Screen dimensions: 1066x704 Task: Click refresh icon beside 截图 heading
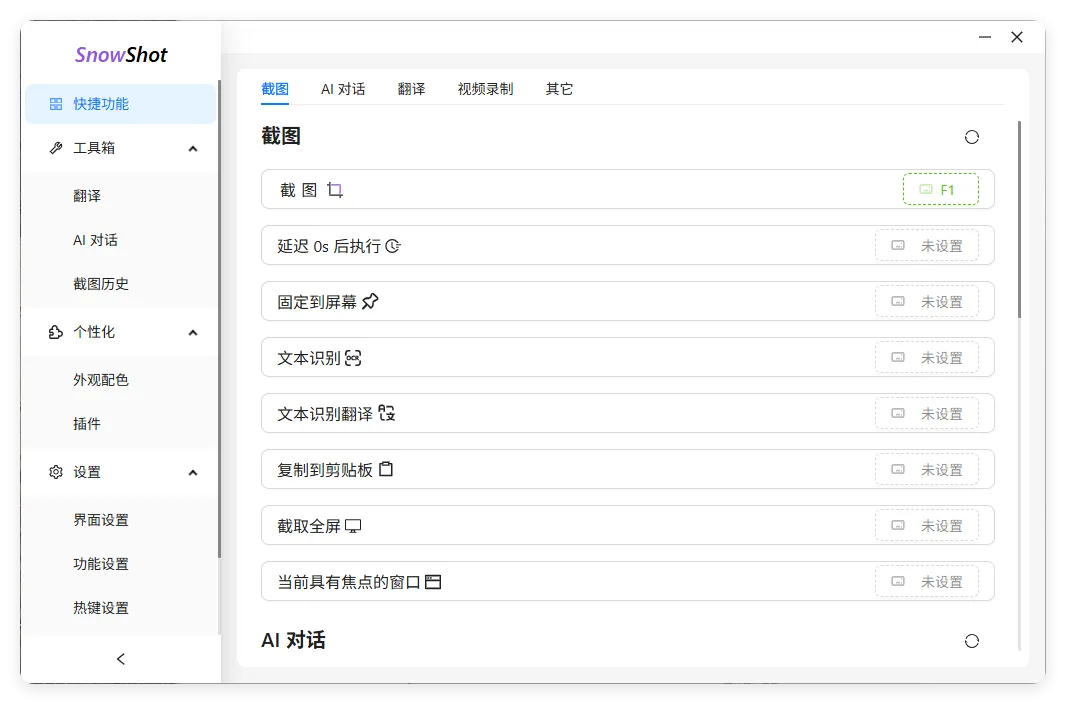pyautogui.click(x=972, y=137)
